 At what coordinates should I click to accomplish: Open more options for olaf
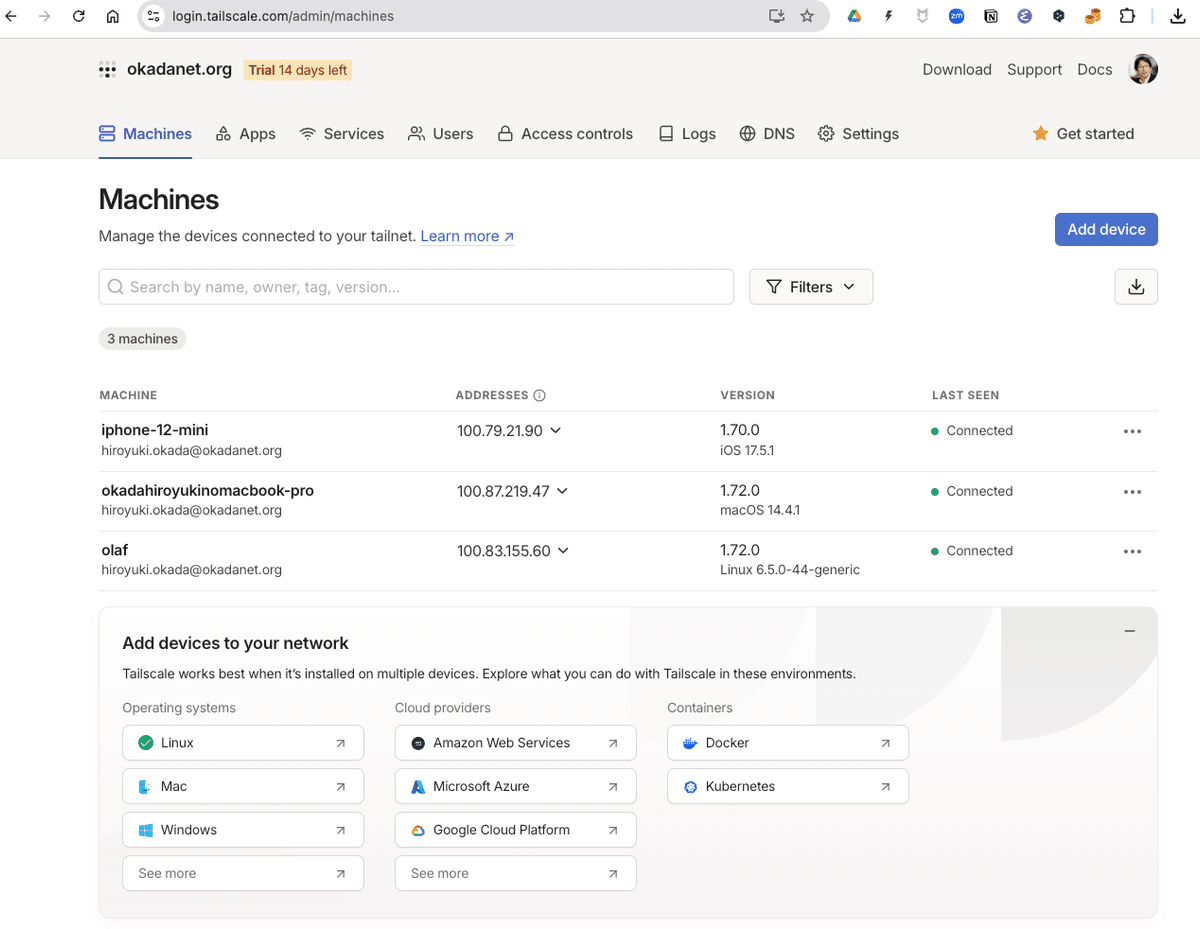click(x=1132, y=552)
